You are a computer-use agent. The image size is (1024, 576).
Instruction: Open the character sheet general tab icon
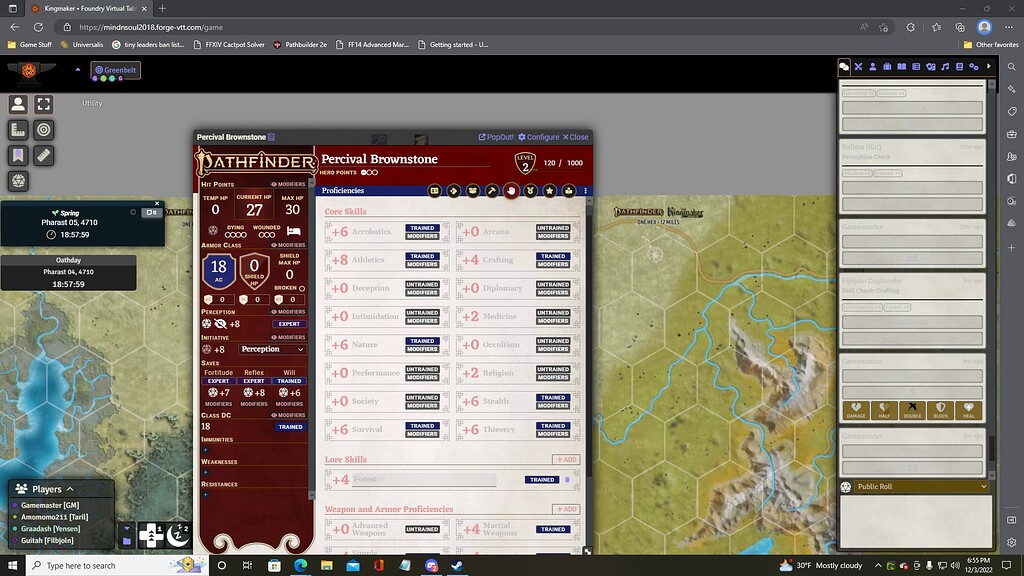[x=434, y=191]
